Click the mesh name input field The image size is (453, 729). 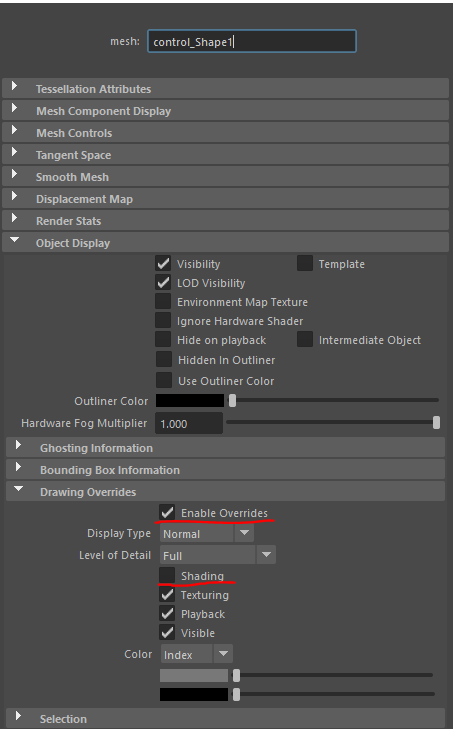[252, 41]
